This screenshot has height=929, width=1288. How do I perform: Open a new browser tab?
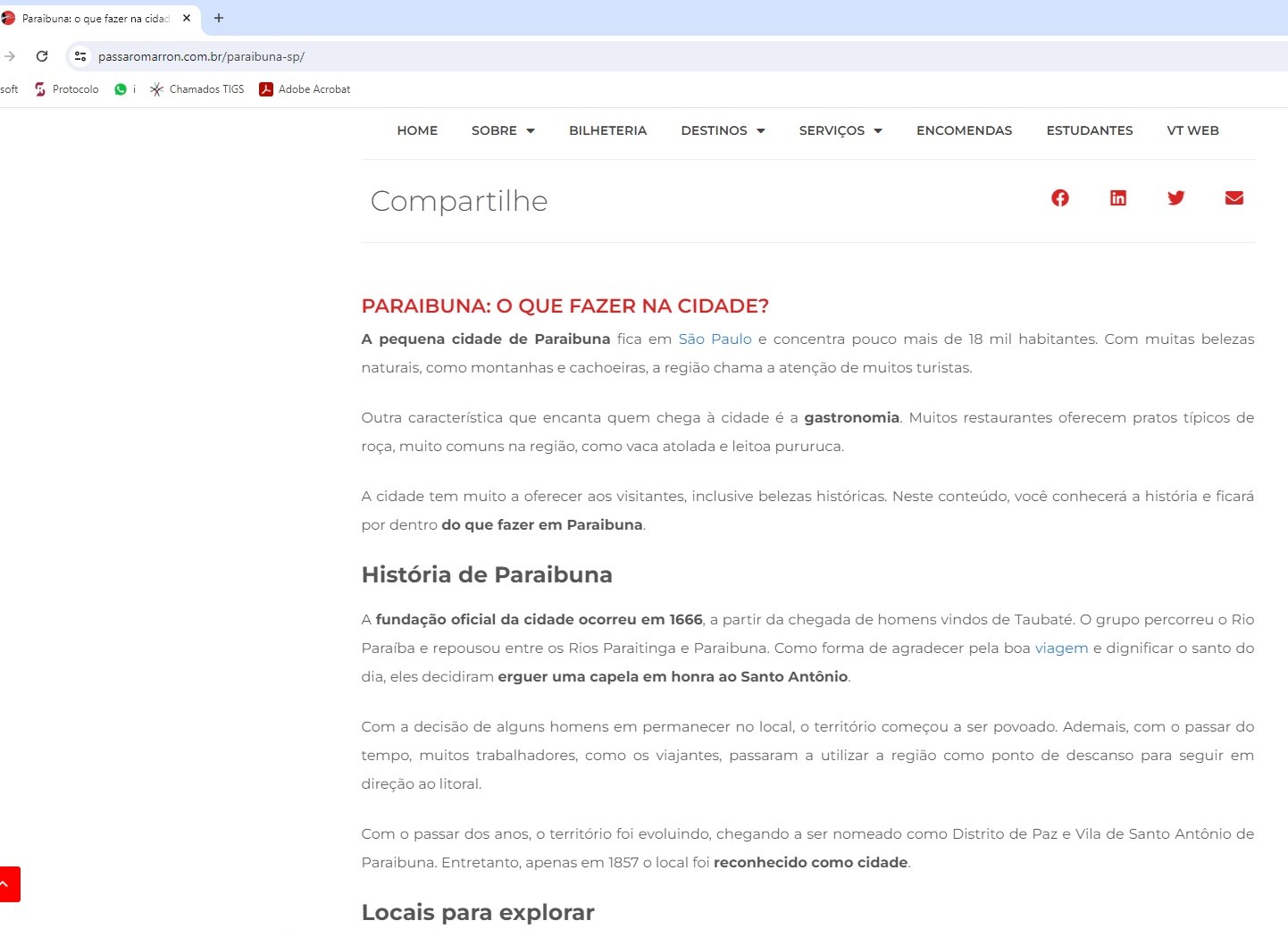(x=219, y=18)
